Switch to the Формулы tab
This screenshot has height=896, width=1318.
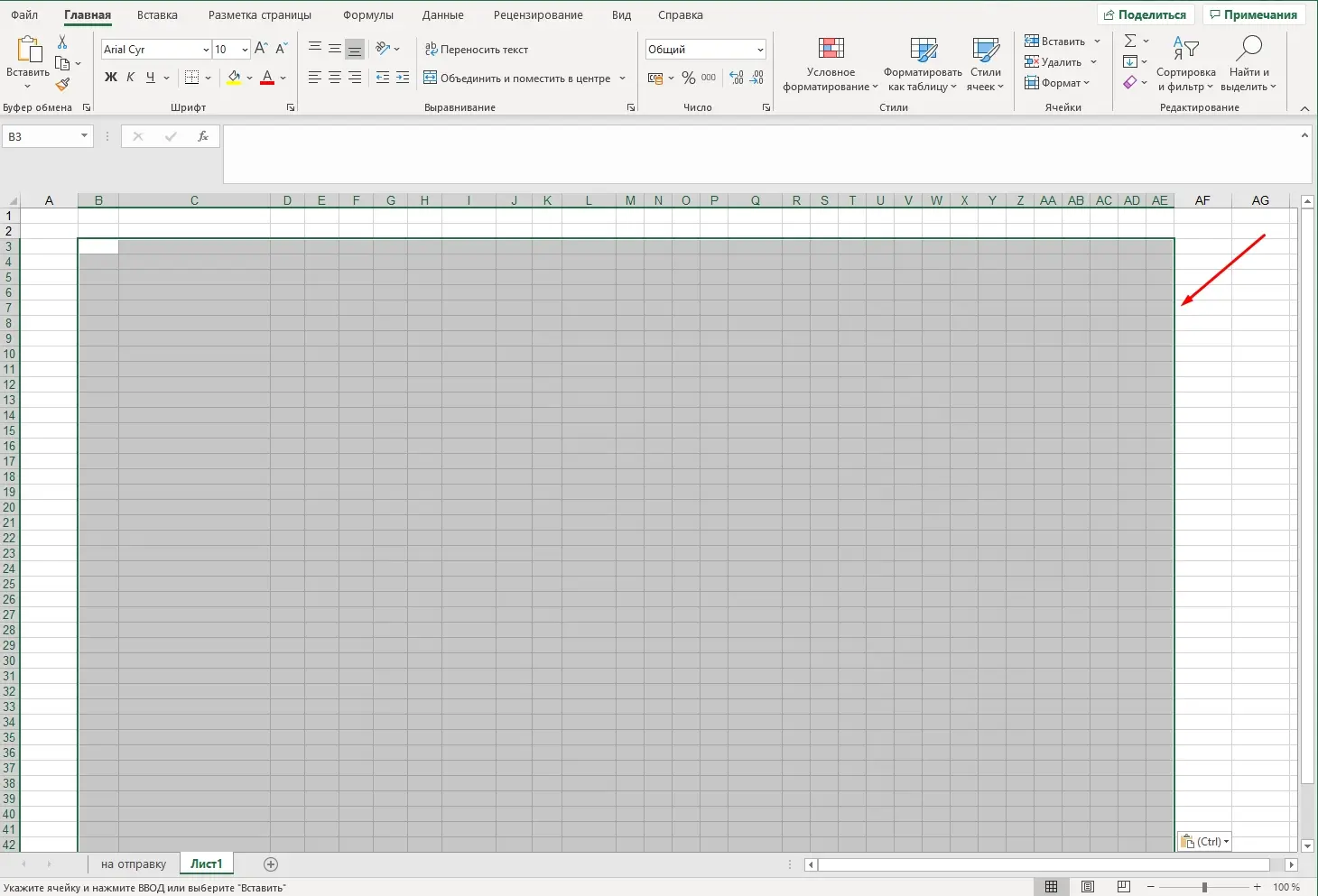point(368,15)
